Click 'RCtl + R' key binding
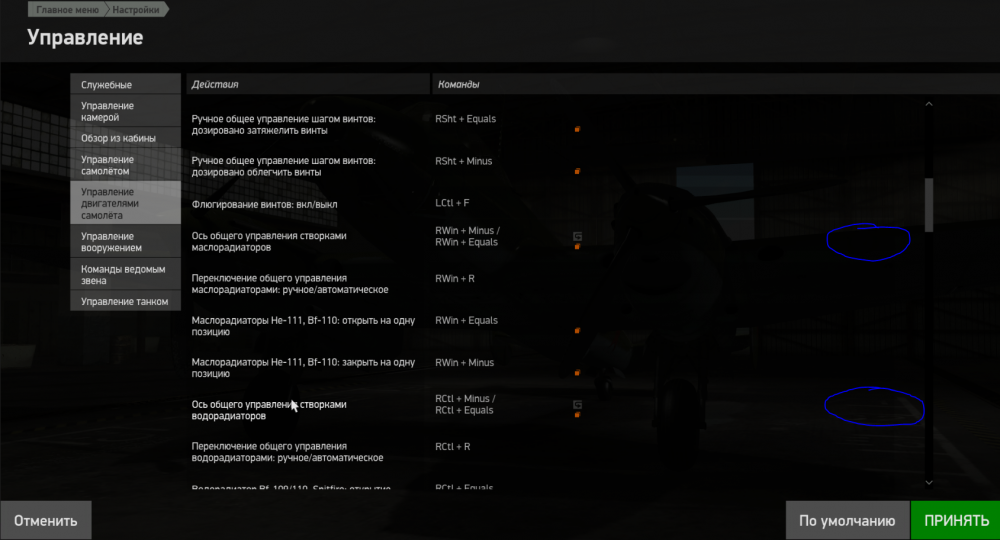This screenshot has height=540, width=1000. coord(452,447)
